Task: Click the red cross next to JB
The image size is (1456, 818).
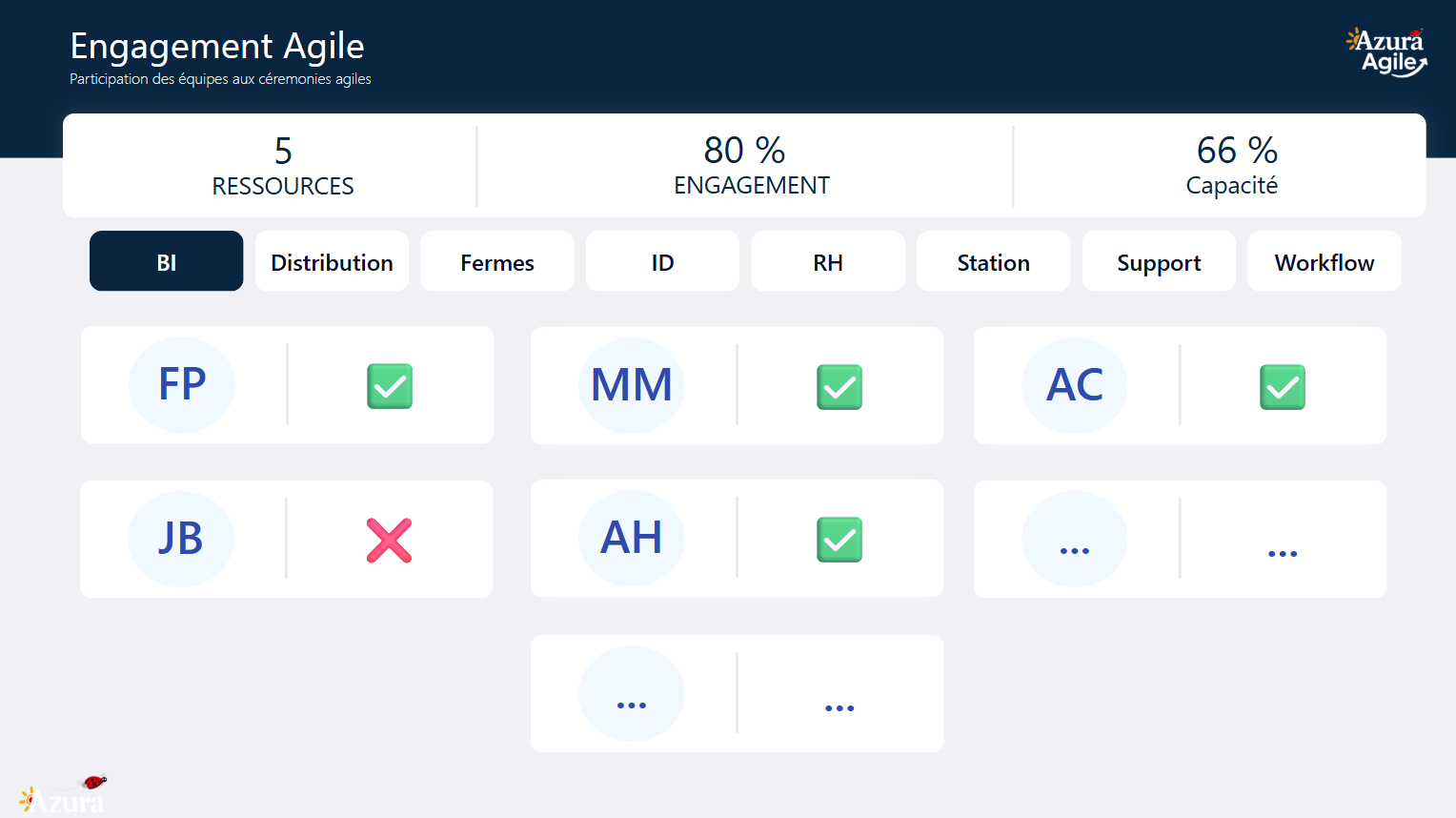Action: click(389, 541)
